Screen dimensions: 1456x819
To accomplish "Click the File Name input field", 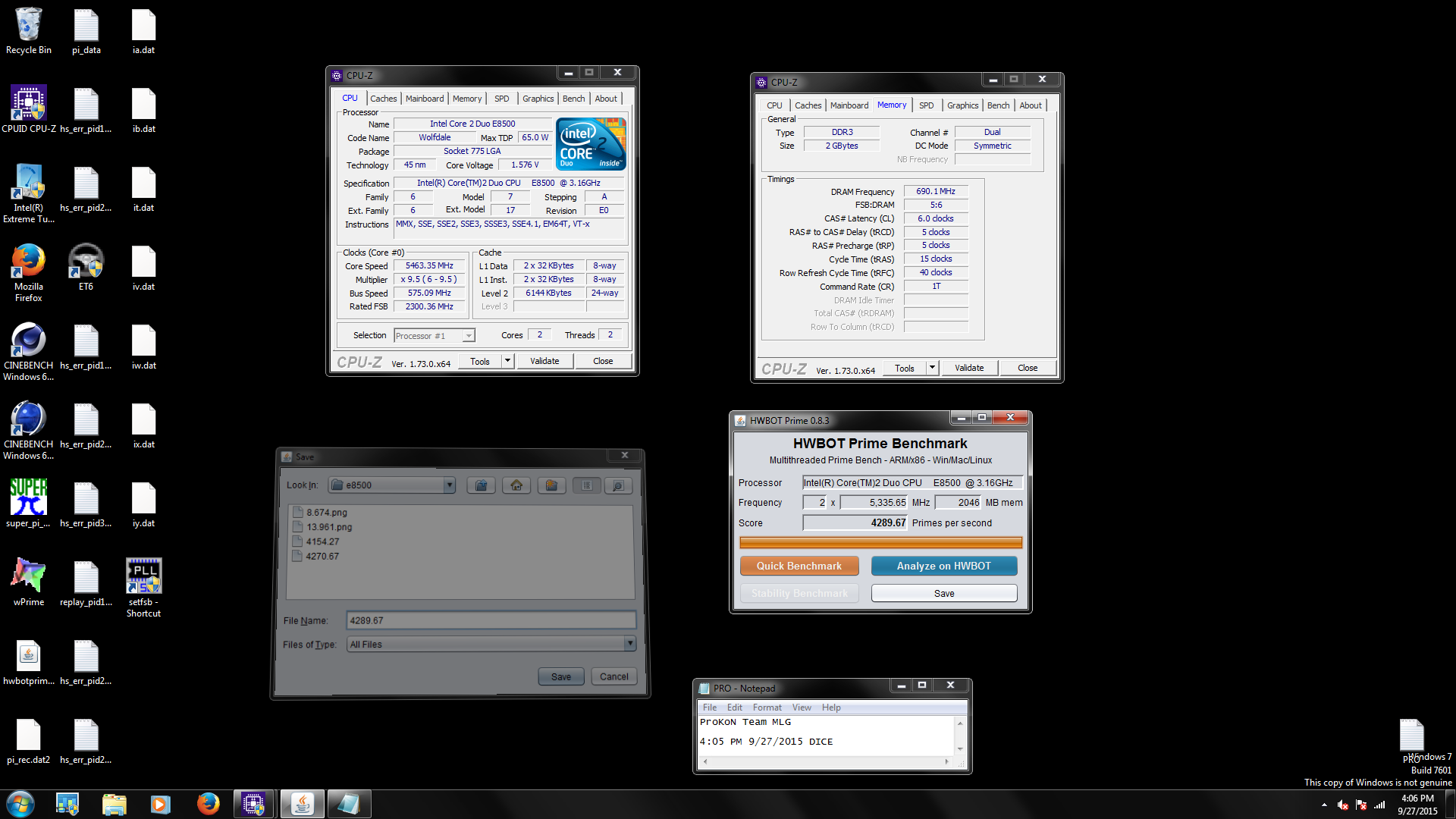I will 491,620.
